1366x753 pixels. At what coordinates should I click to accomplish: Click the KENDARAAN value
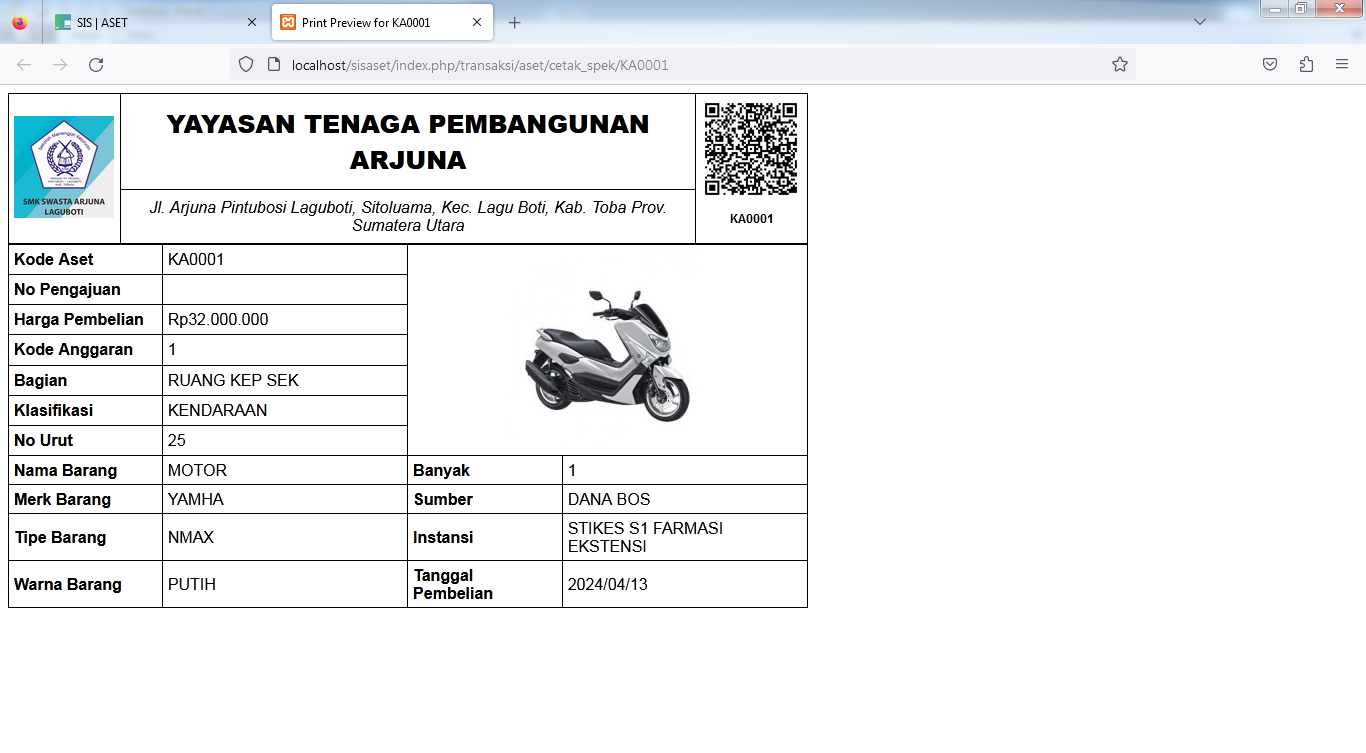point(218,411)
